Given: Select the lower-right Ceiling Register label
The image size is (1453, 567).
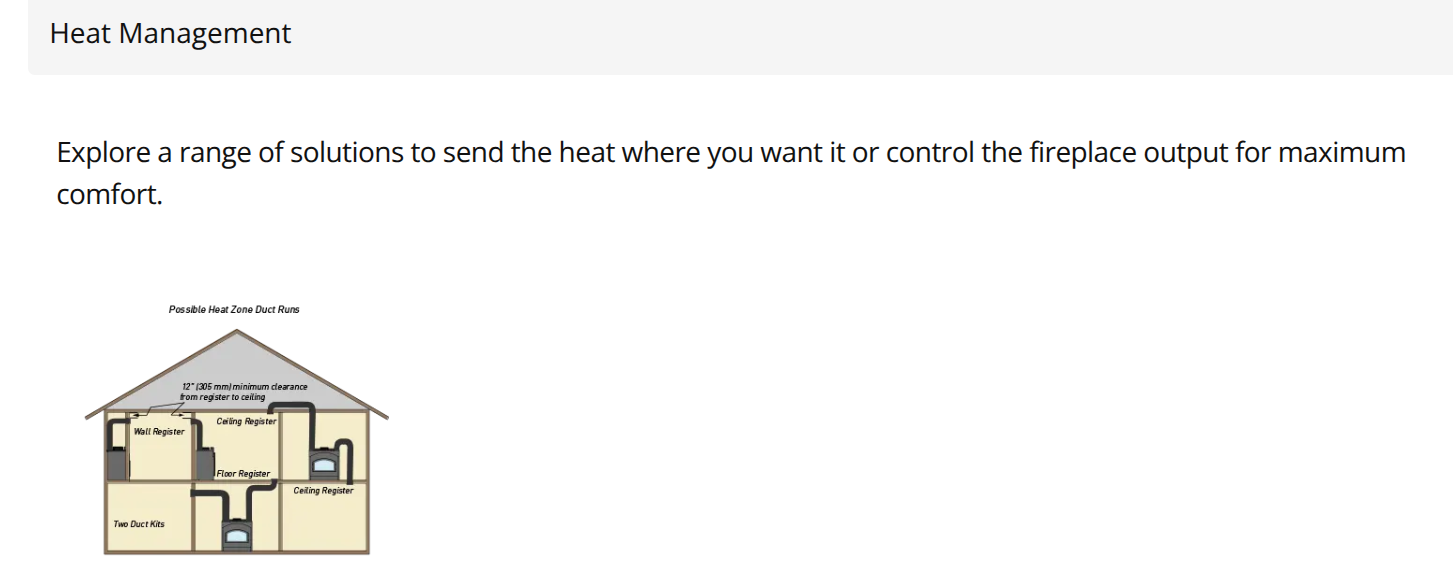Looking at the screenshot, I should [x=323, y=491].
